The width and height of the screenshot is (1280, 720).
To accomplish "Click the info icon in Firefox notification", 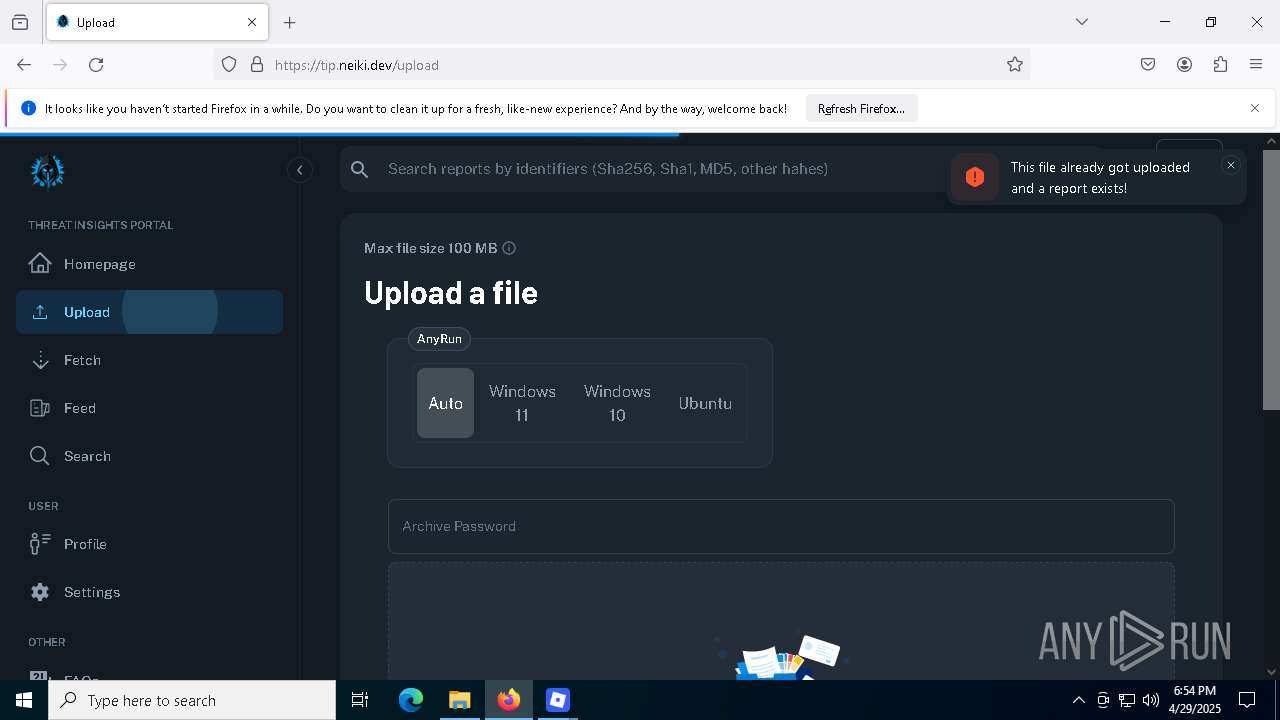I will 28,108.
